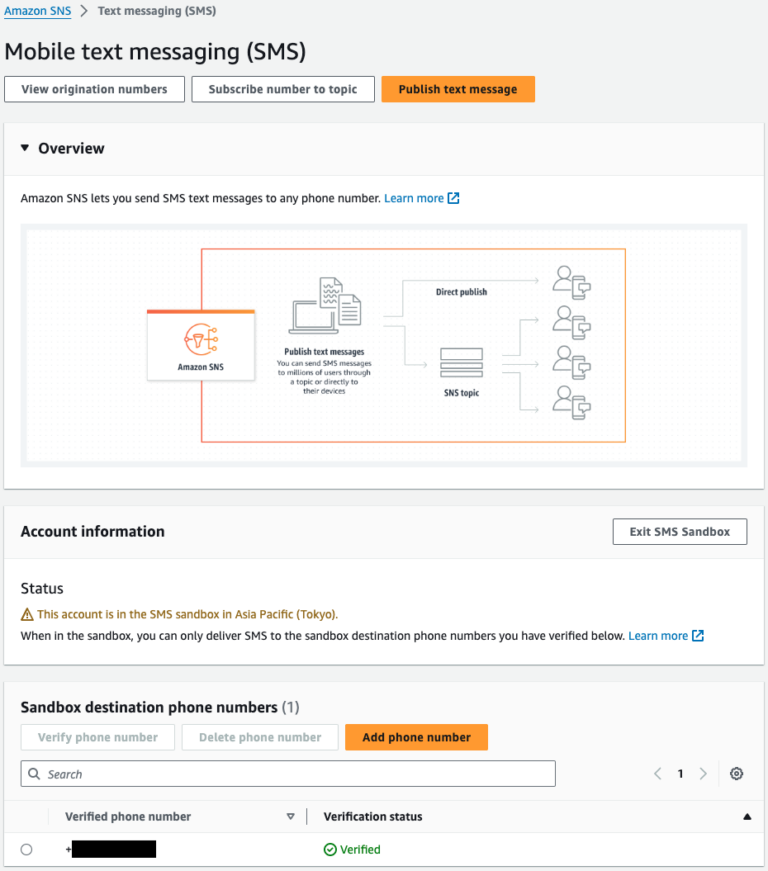The width and height of the screenshot is (768, 871).
Task: Click the search magnifier icon
Action: click(35, 773)
